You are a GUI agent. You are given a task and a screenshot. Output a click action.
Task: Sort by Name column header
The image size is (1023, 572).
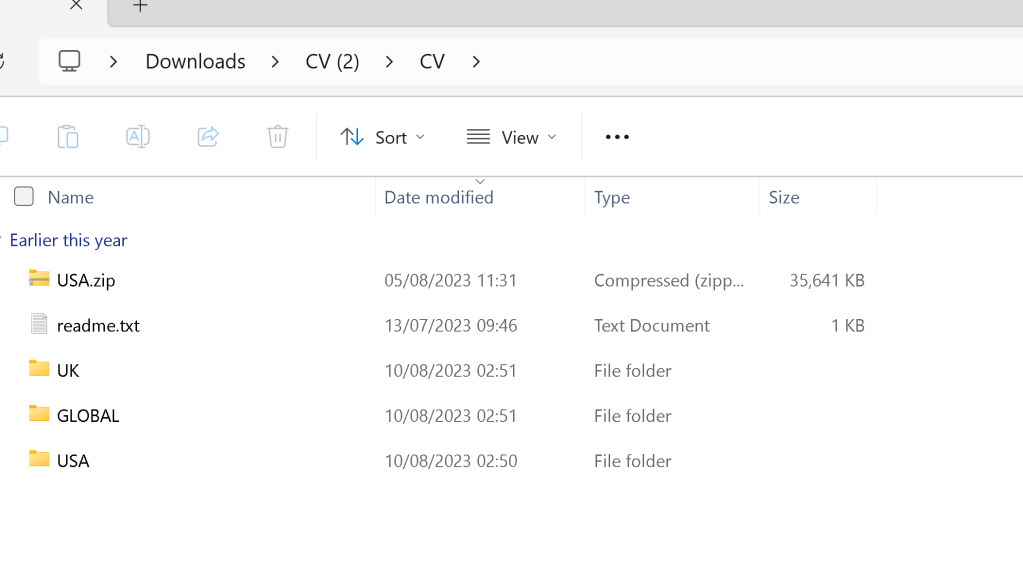coord(70,197)
